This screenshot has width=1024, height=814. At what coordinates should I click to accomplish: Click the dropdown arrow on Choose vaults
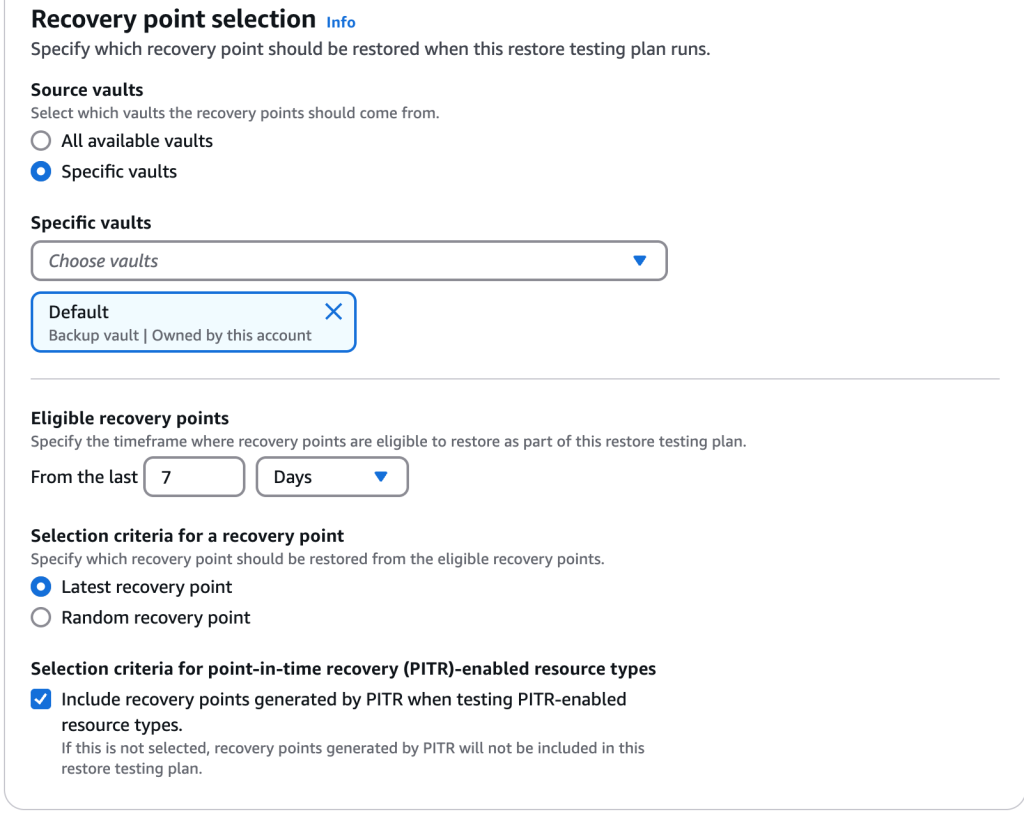click(639, 260)
